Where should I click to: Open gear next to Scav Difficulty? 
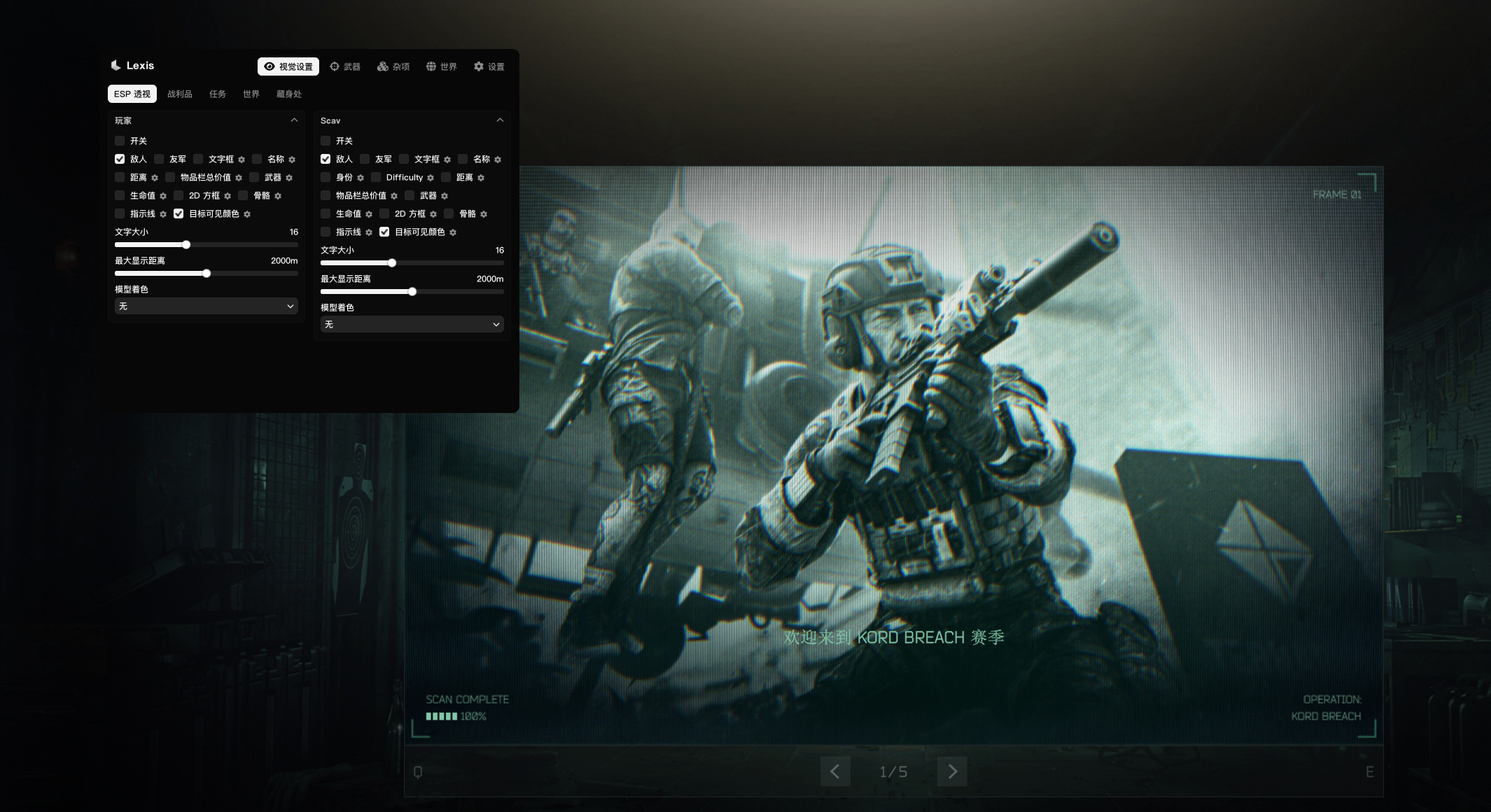[x=430, y=178]
